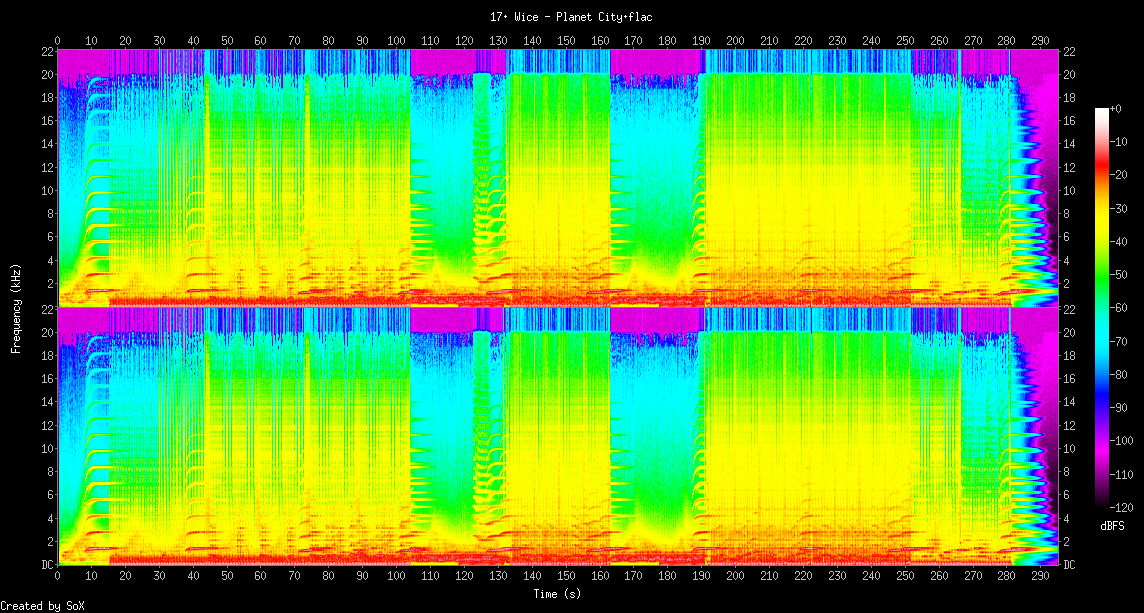Select the "-60" value on the dBFS scale

(x=1118, y=308)
